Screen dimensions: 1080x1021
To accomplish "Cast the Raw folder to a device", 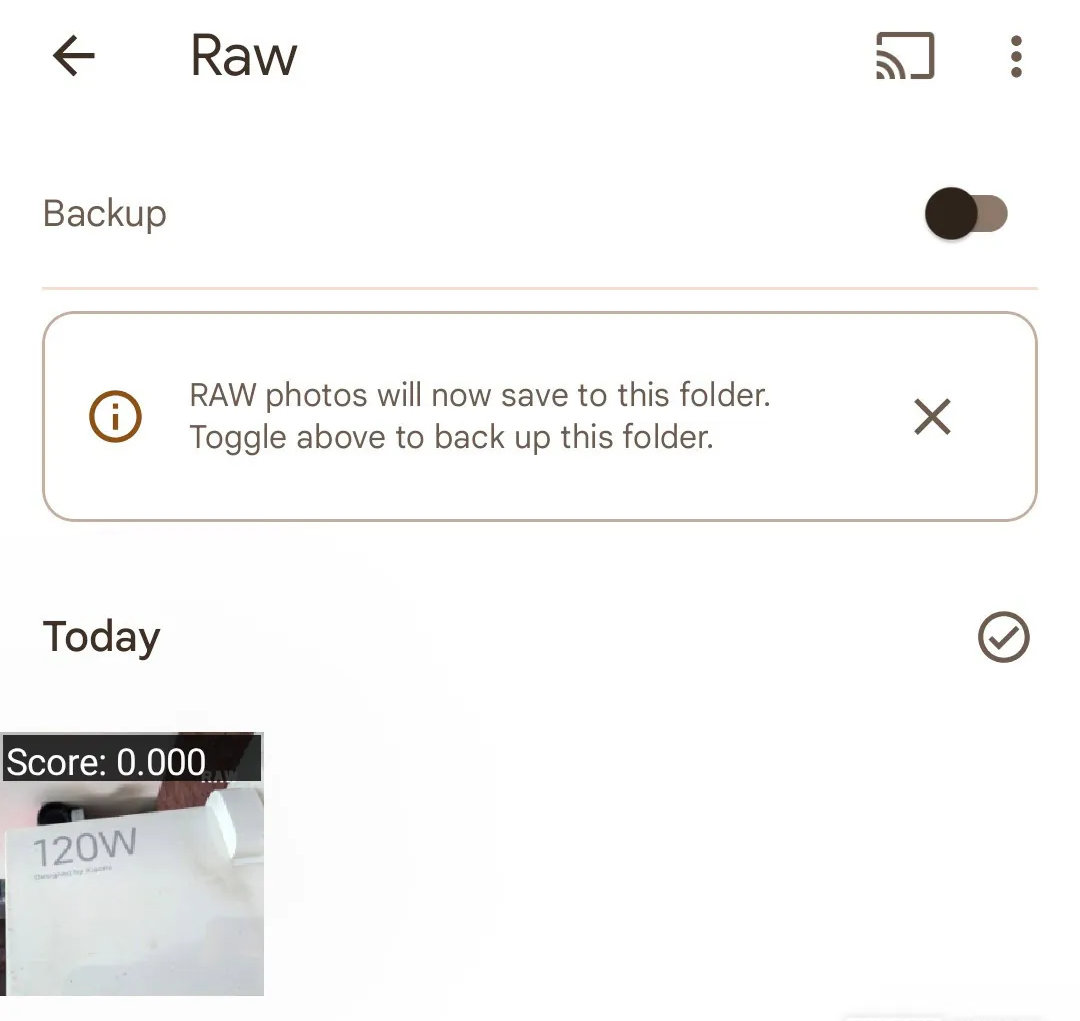I will [x=905, y=56].
